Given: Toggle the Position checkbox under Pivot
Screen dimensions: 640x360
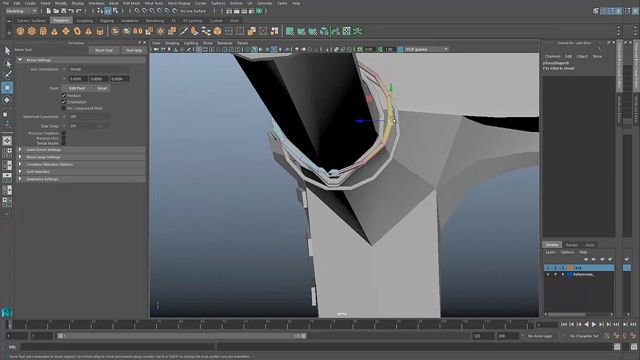Looking at the screenshot, I should click(64, 96).
